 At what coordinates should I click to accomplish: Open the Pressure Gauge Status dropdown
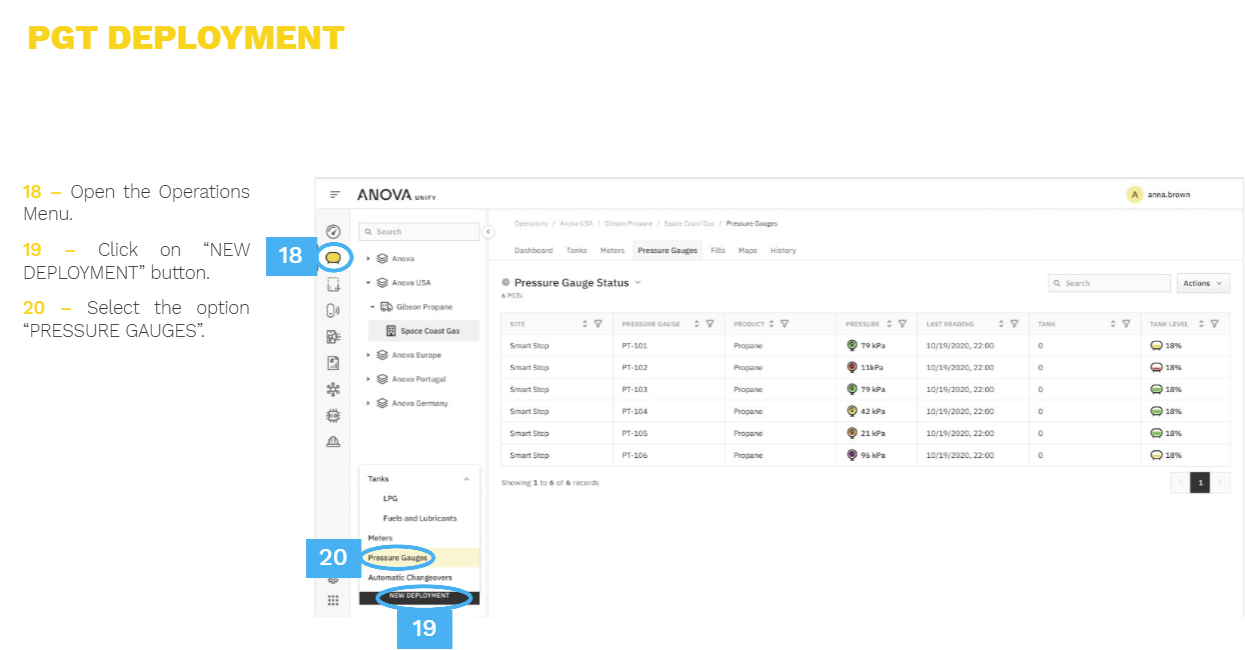pos(638,283)
